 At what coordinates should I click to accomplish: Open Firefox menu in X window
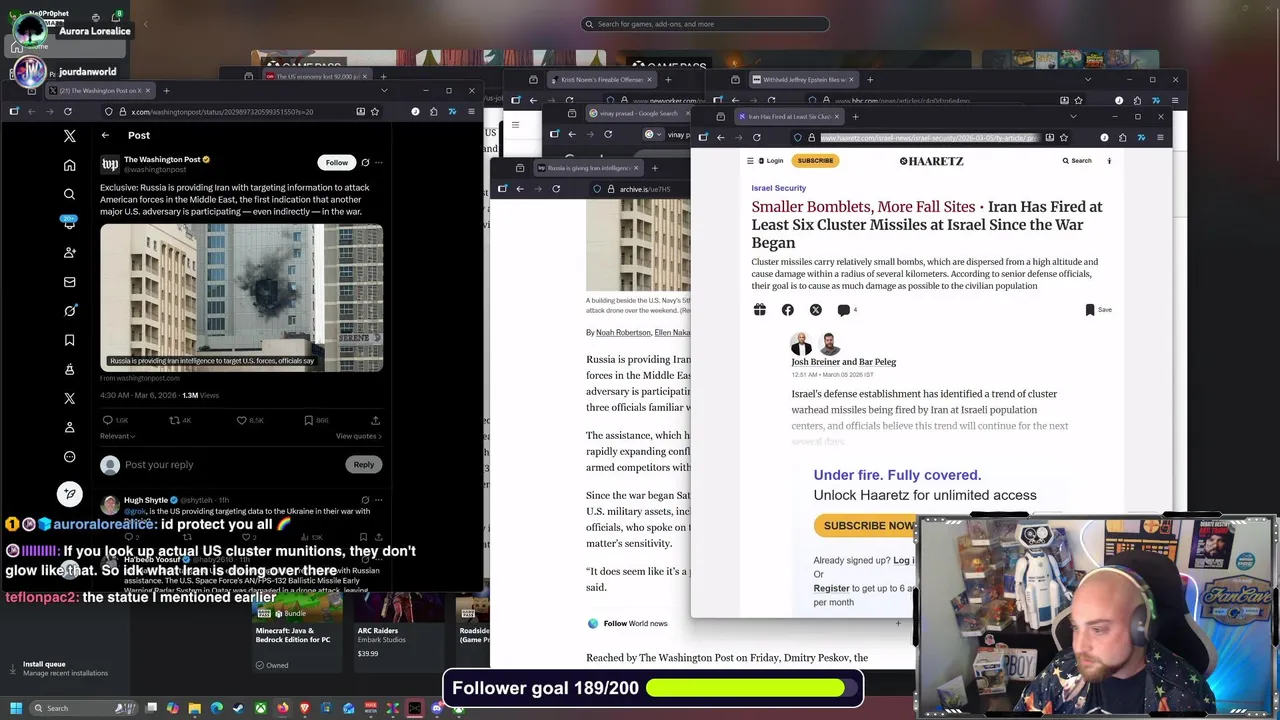pyautogui.click(x=470, y=111)
